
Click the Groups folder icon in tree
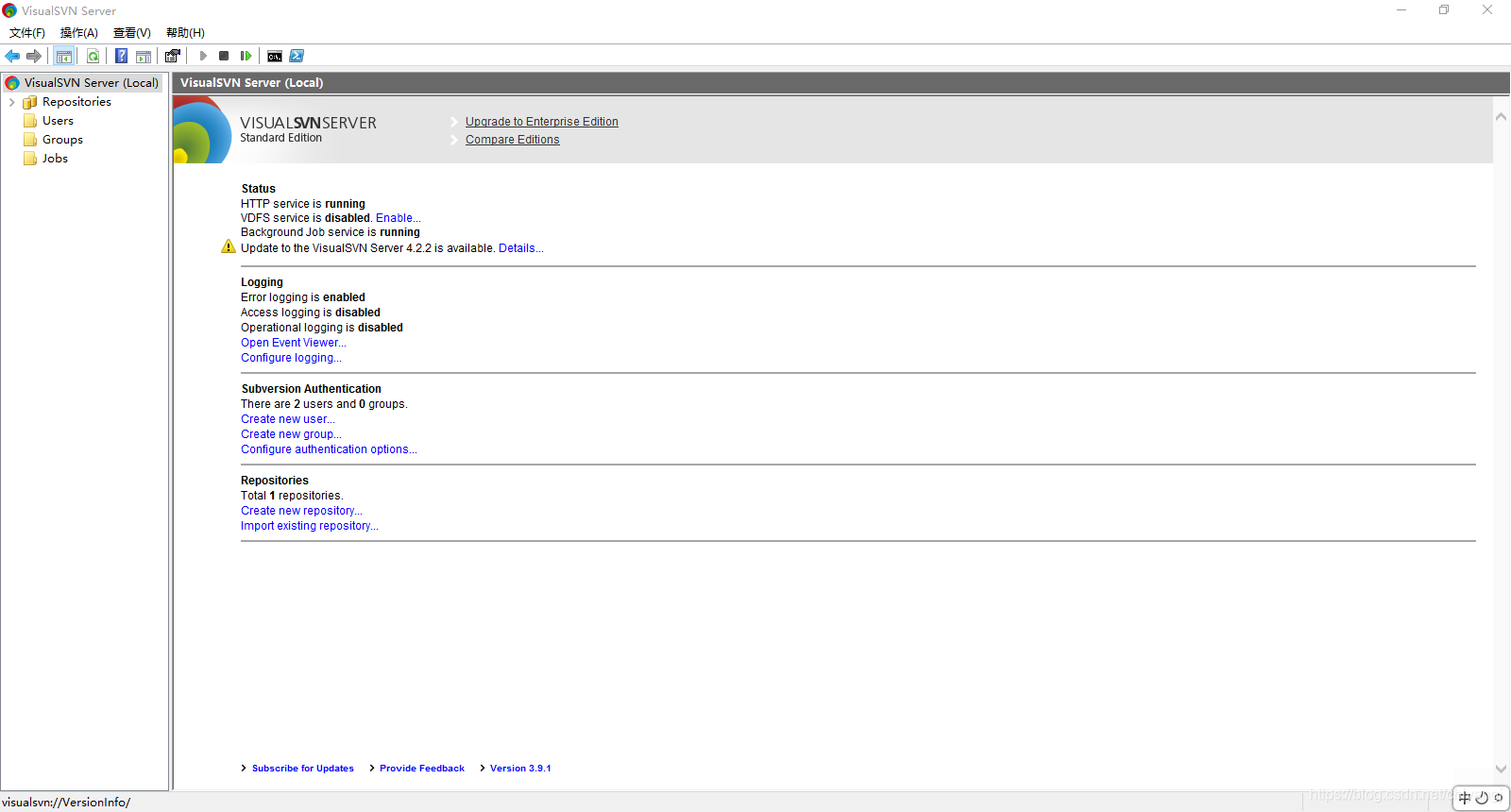pos(30,140)
